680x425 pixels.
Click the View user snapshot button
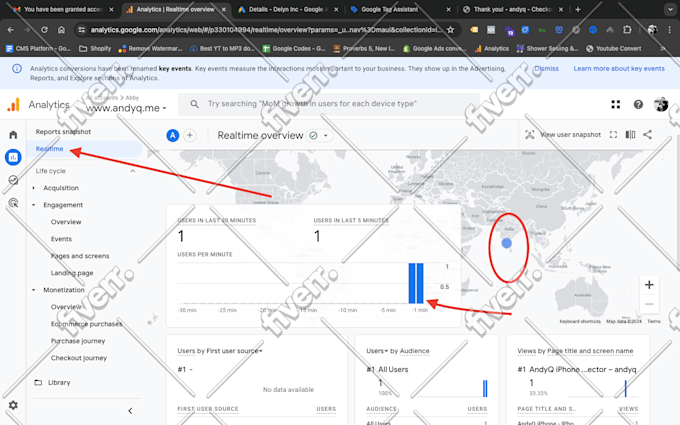563,135
